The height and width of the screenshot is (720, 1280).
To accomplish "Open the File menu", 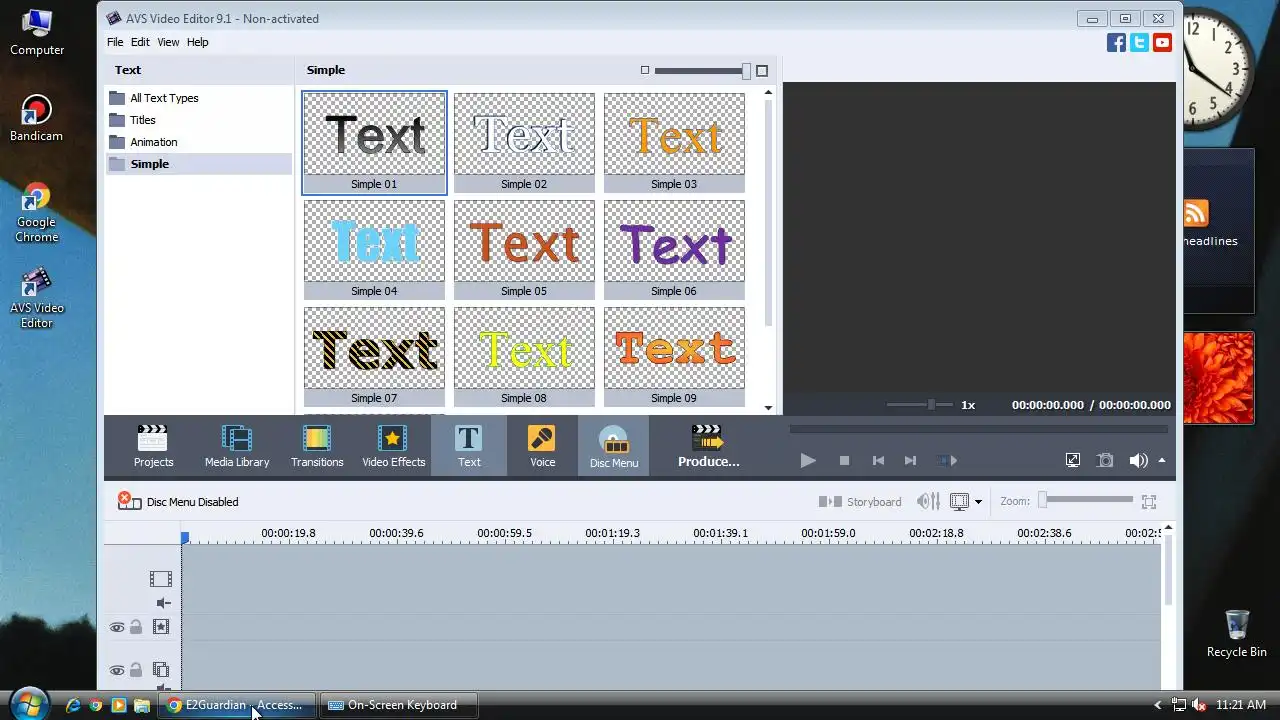I will 115,42.
